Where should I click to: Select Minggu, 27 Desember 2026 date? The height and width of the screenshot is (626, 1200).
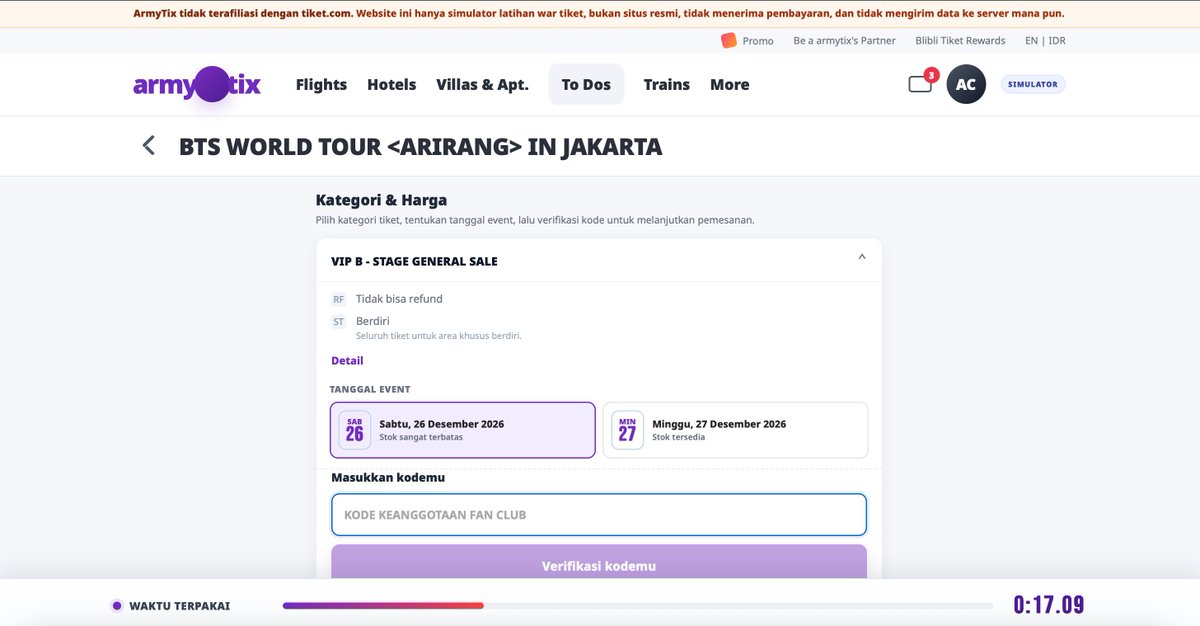735,430
